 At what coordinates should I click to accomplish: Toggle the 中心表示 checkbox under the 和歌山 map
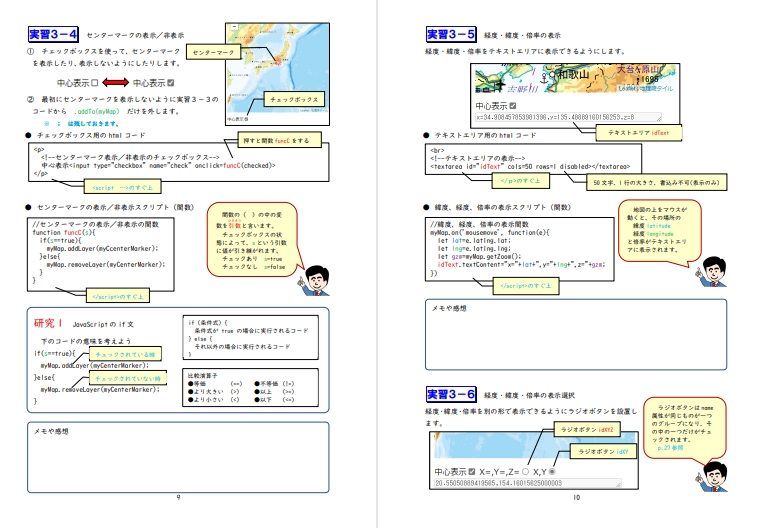click(x=513, y=105)
